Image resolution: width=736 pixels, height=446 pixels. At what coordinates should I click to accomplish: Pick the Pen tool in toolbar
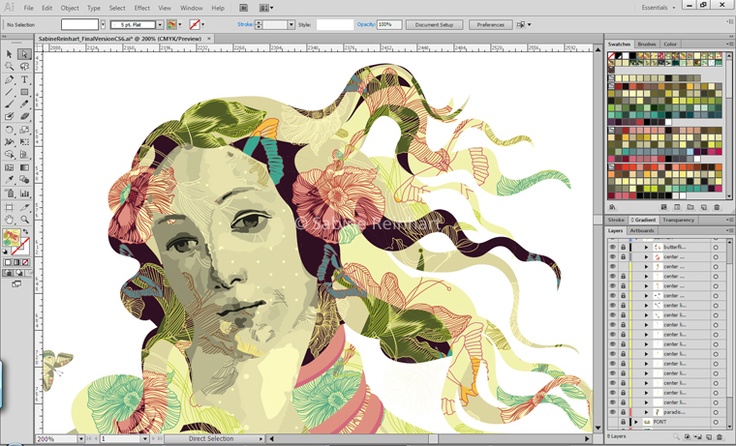[x=9, y=79]
